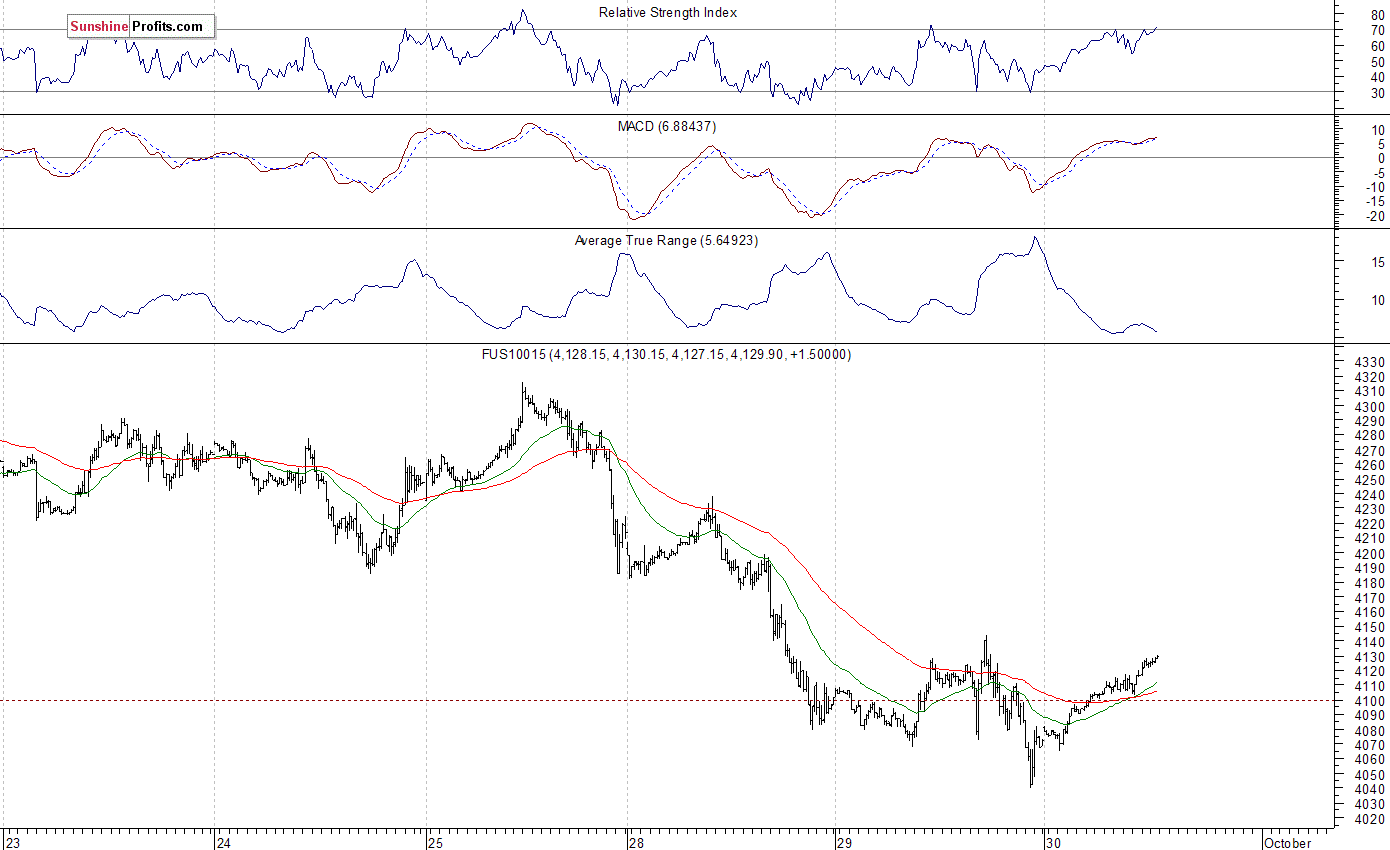The image size is (1390, 850).
Task: Click the MACD (6.88437) label
Action: (x=668, y=126)
